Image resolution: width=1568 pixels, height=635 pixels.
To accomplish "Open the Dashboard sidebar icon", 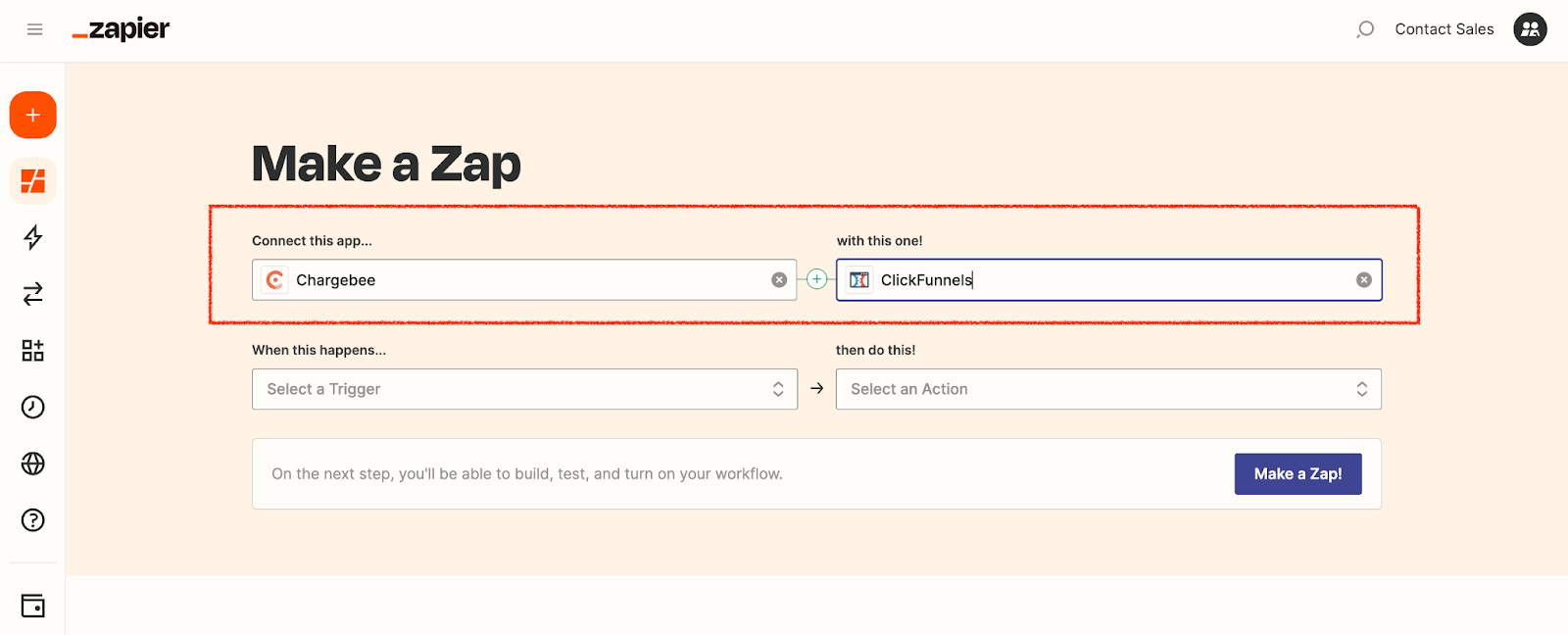I will [33, 181].
